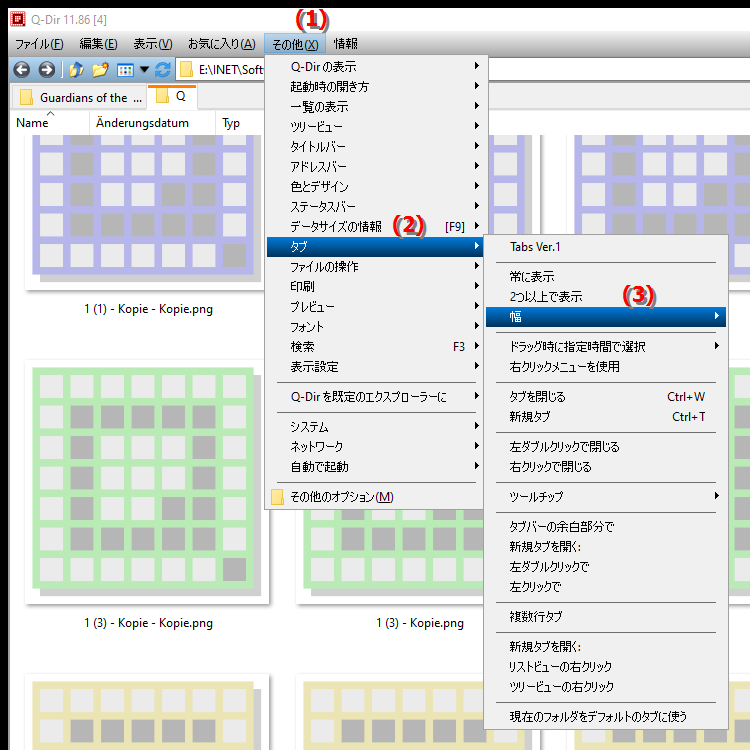Toggle ツリービューの右クリック option

[606, 687]
